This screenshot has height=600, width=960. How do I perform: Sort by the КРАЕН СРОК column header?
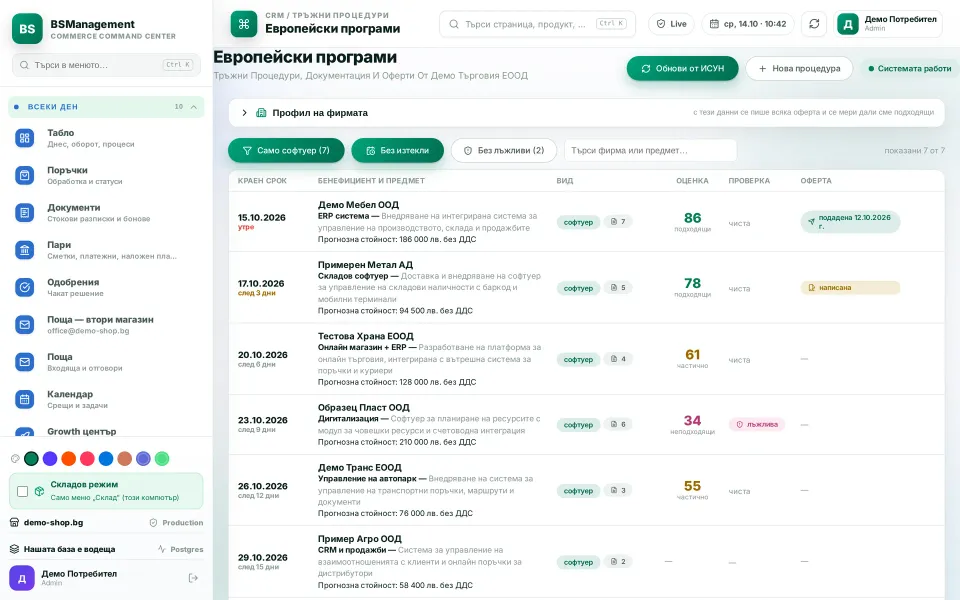coord(262,181)
